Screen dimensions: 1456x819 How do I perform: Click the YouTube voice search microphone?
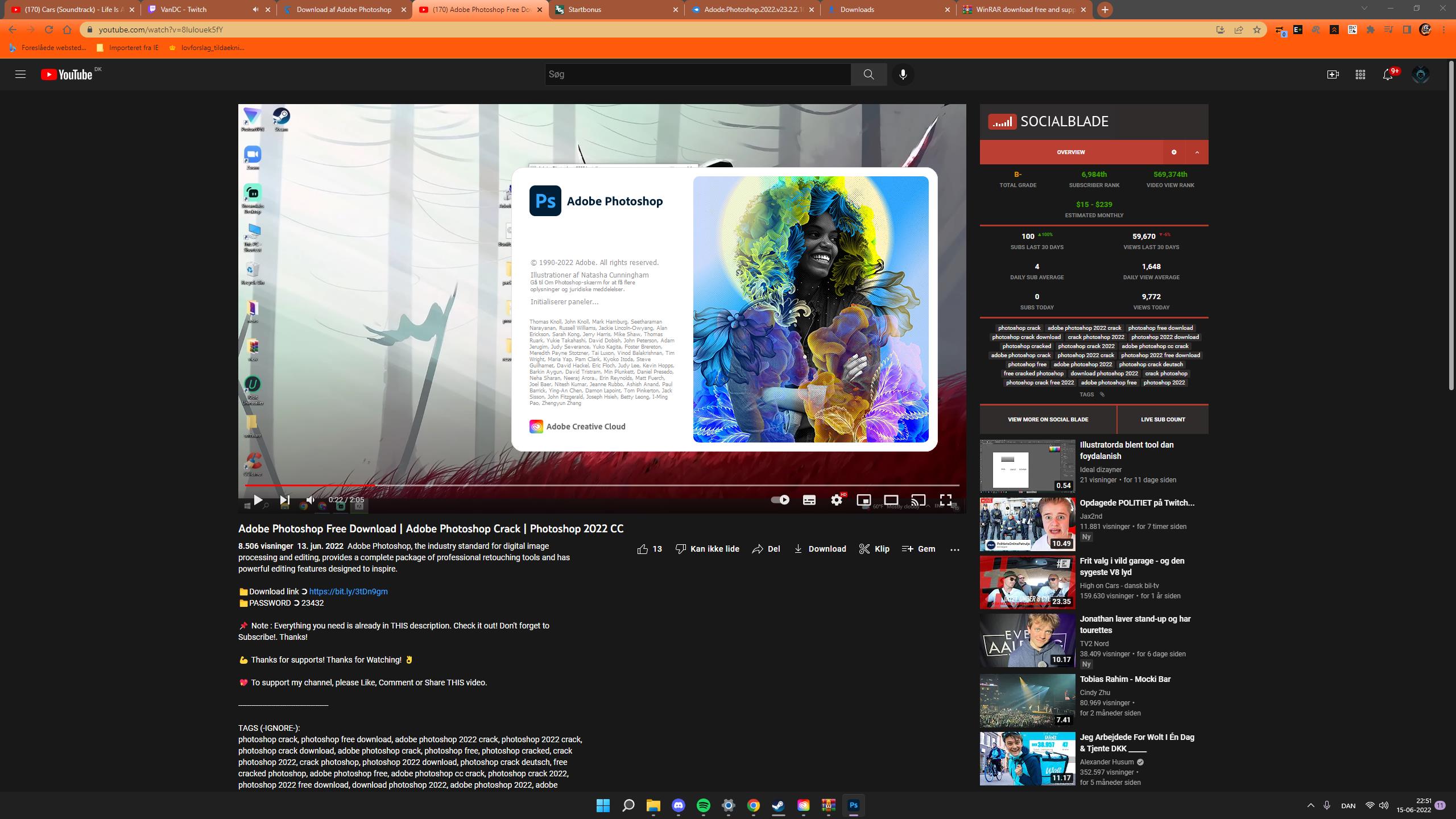(x=903, y=75)
